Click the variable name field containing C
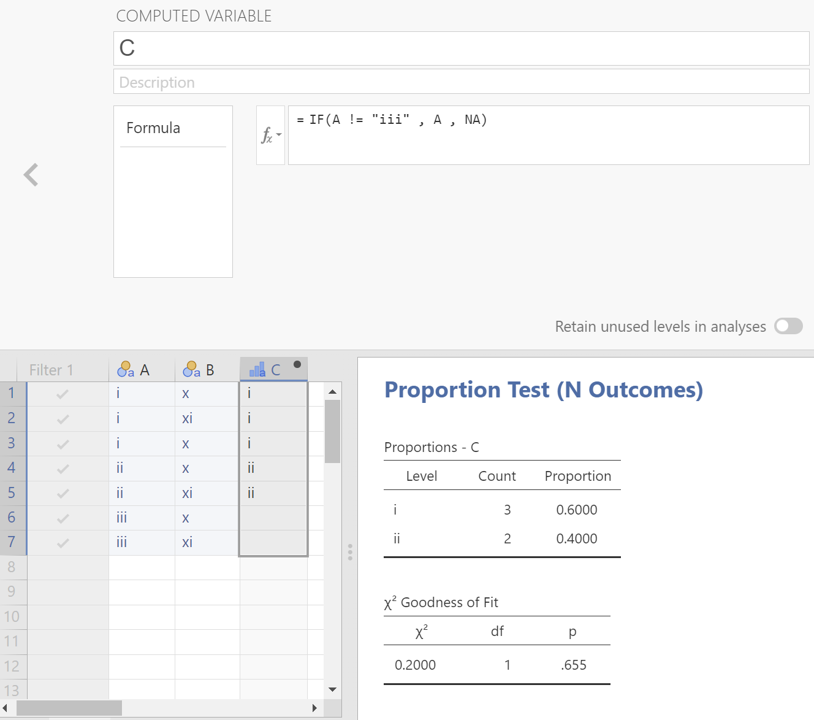 460,48
